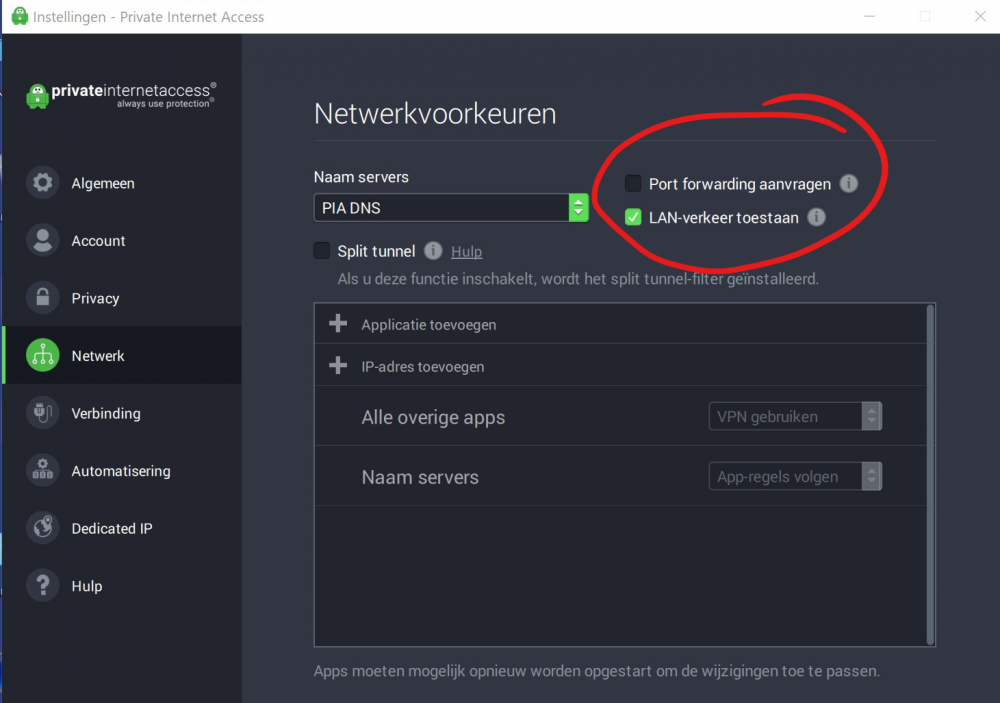The image size is (1000, 703).
Task: Click the Algemeen gear icon
Action: [42, 183]
